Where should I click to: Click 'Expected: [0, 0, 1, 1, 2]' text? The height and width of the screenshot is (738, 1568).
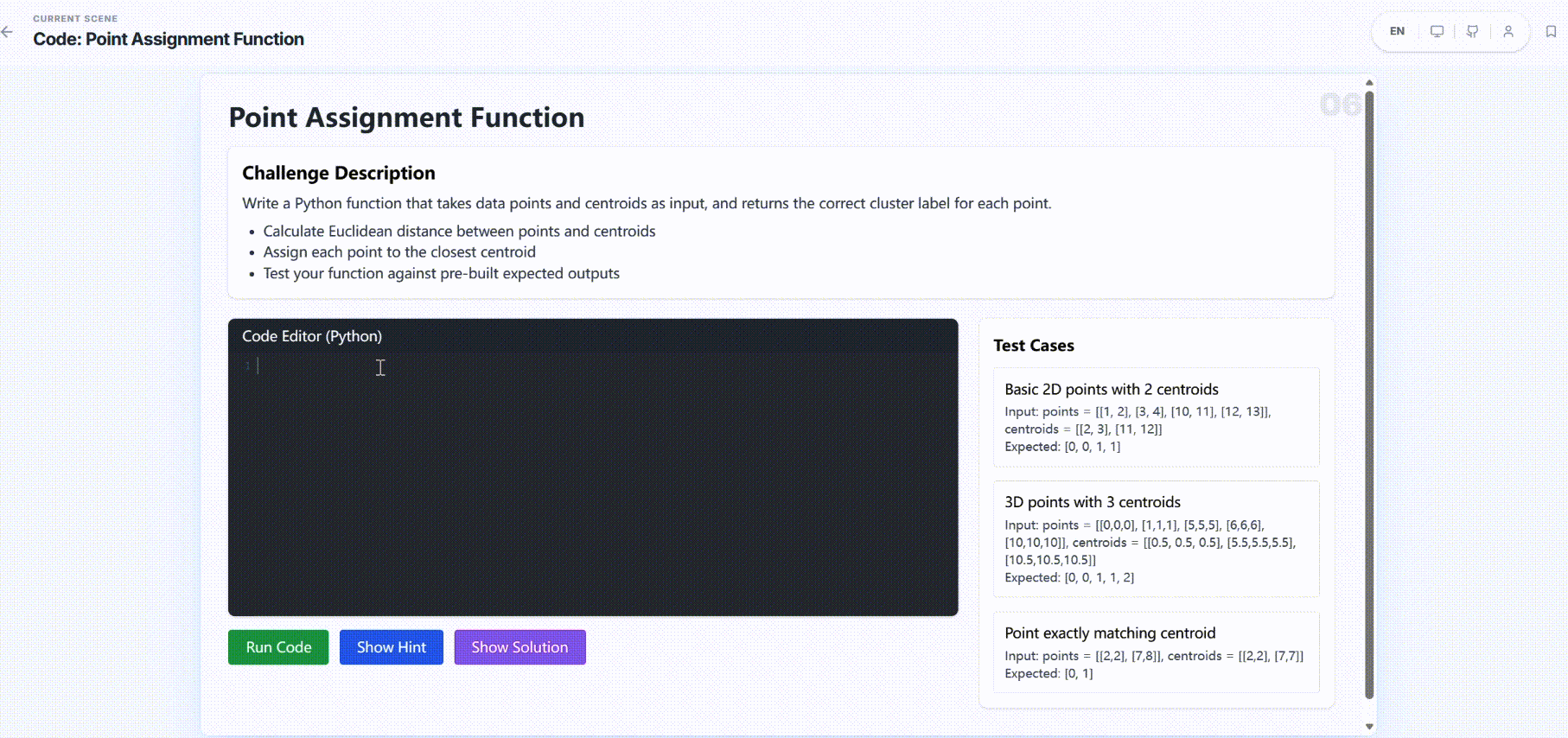coord(1069,577)
